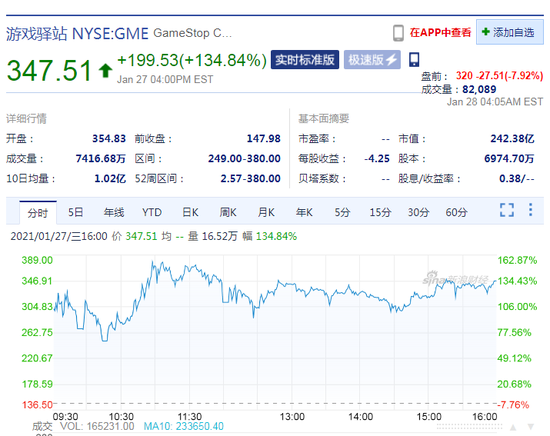Viewport: 550px width, 436px height.
Task: Click the 添加自选 button
Action: coord(510,32)
